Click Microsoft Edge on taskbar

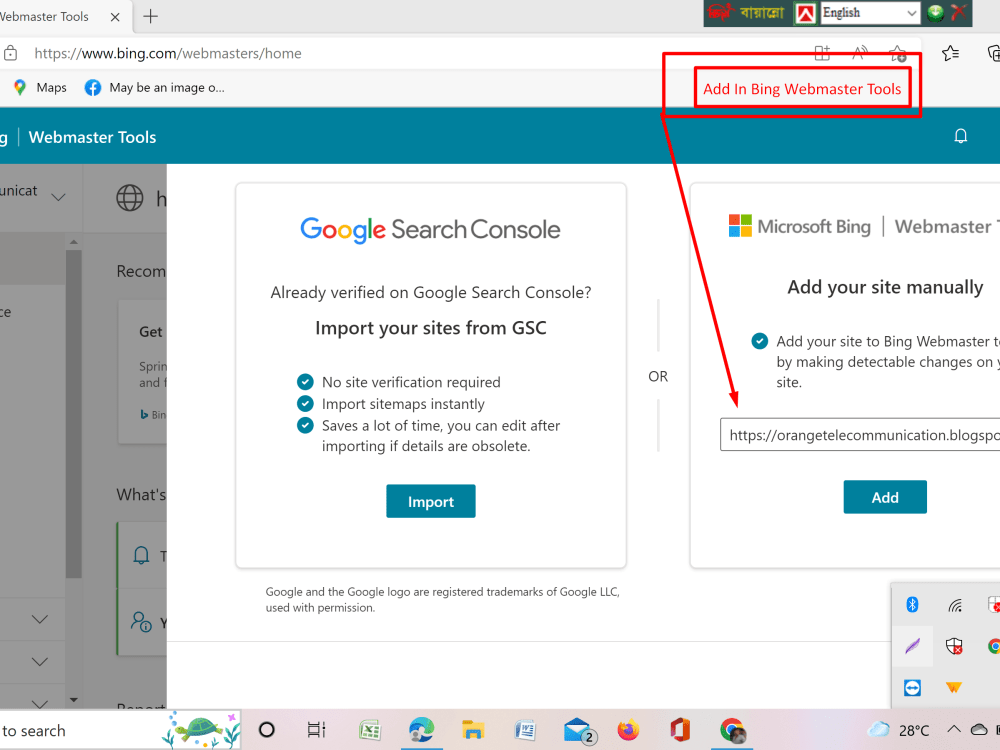tap(422, 730)
